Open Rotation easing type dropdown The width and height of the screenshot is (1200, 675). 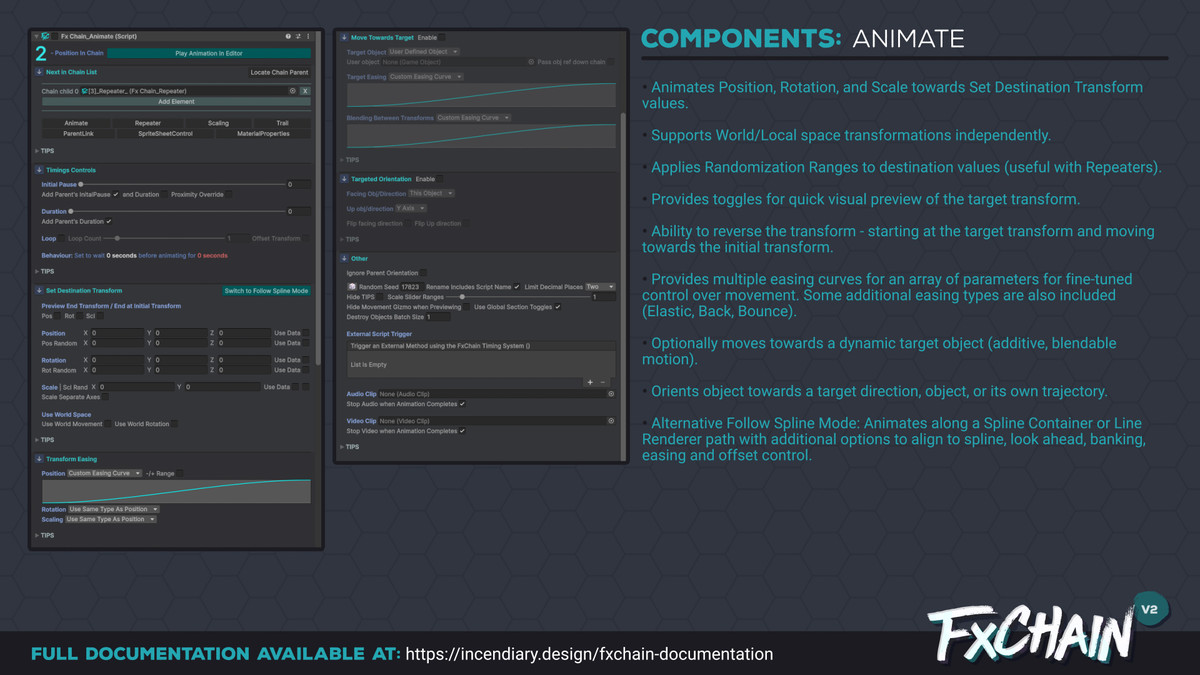coord(112,509)
